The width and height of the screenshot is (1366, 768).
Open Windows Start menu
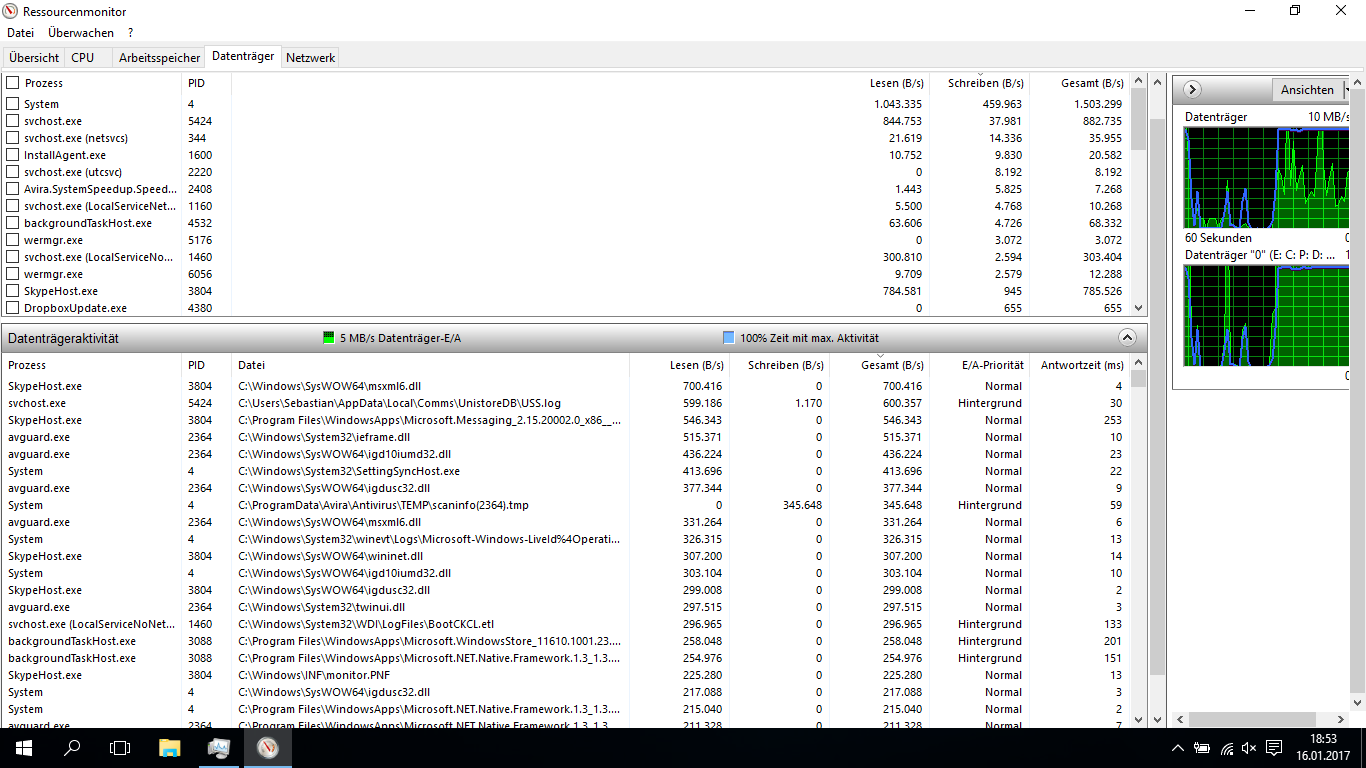click(x=23, y=747)
